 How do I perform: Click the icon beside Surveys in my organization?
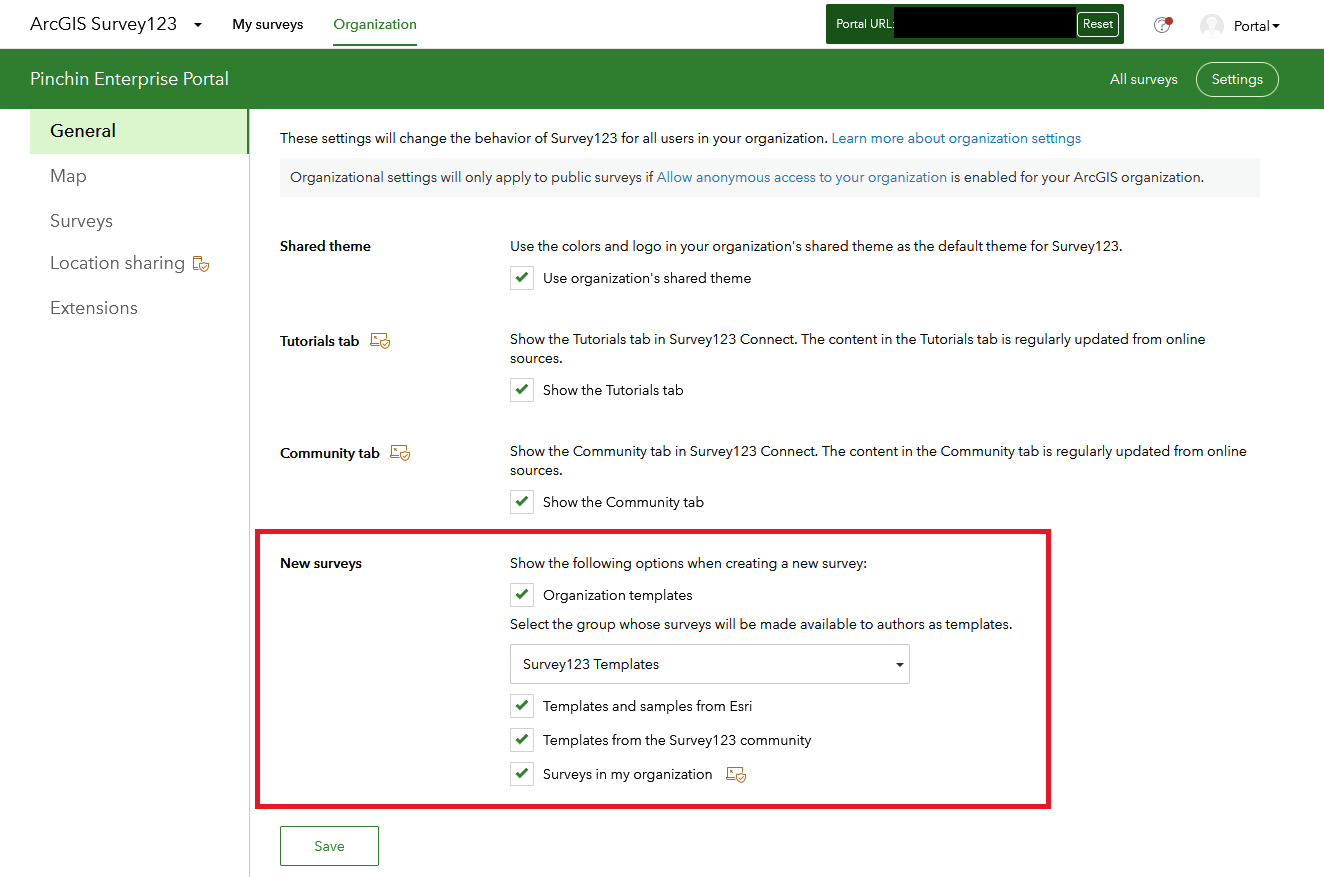(736, 774)
